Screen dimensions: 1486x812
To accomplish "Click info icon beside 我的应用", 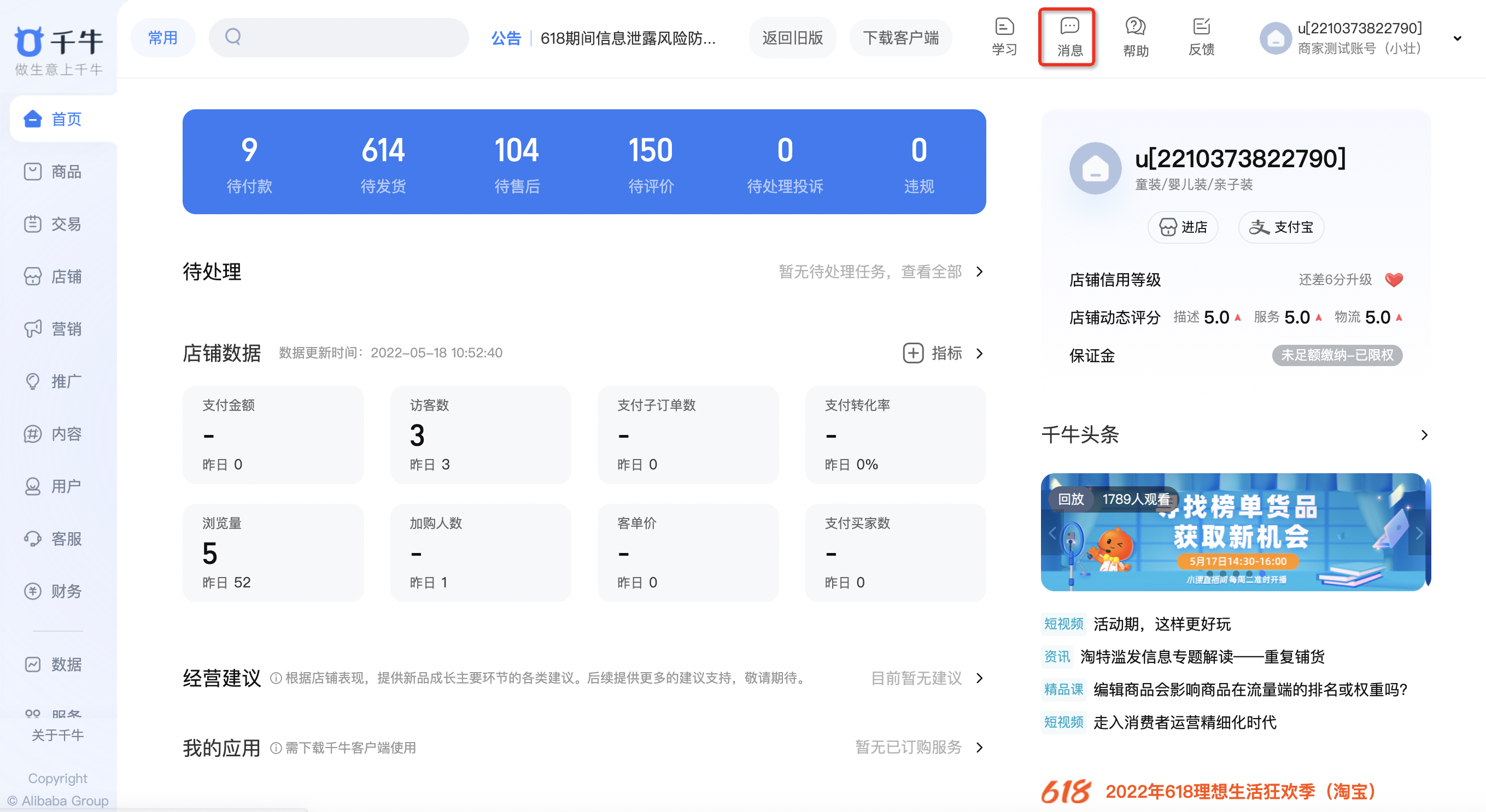I will (276, 749).
